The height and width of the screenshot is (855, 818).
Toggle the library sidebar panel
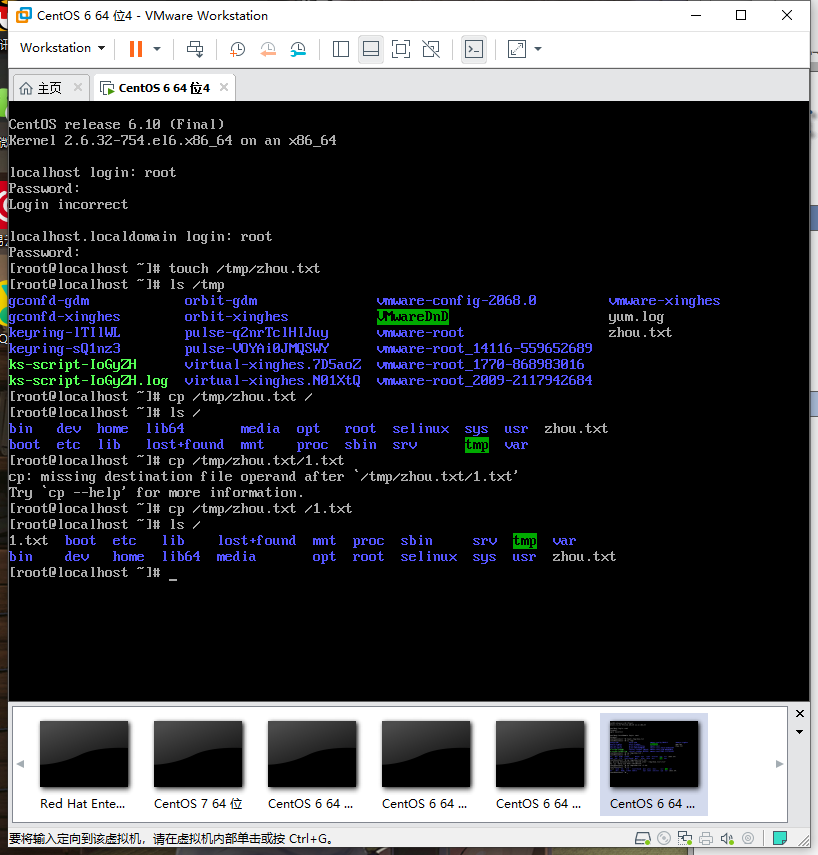(341, 49)
